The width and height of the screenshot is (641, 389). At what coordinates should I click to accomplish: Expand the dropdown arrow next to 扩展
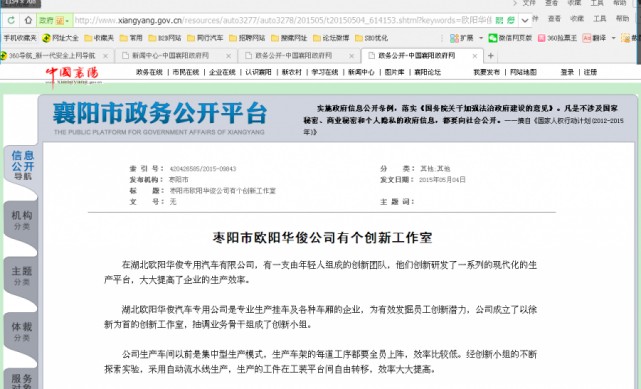481,38
